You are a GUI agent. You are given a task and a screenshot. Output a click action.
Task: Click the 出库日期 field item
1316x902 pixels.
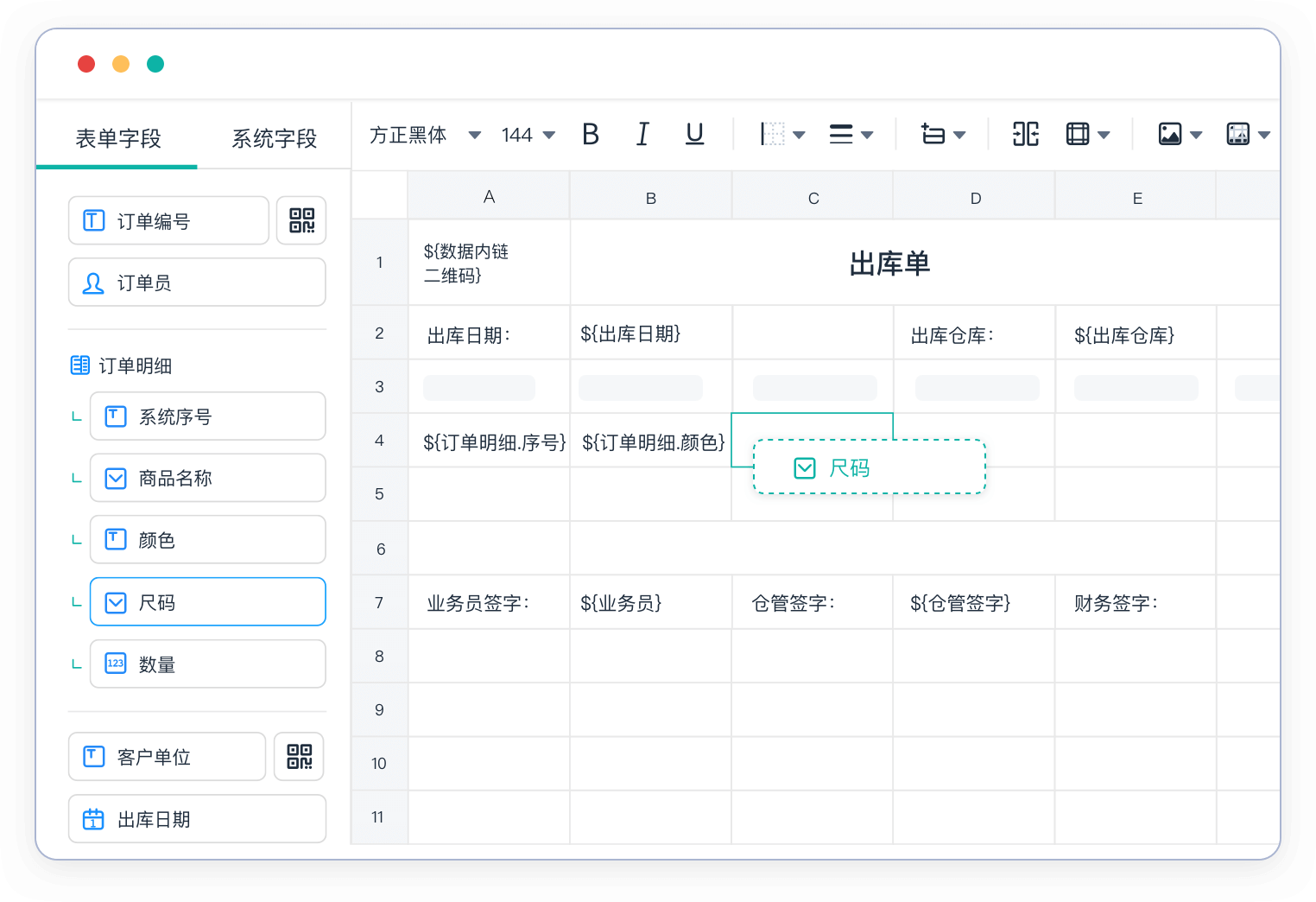197,819
